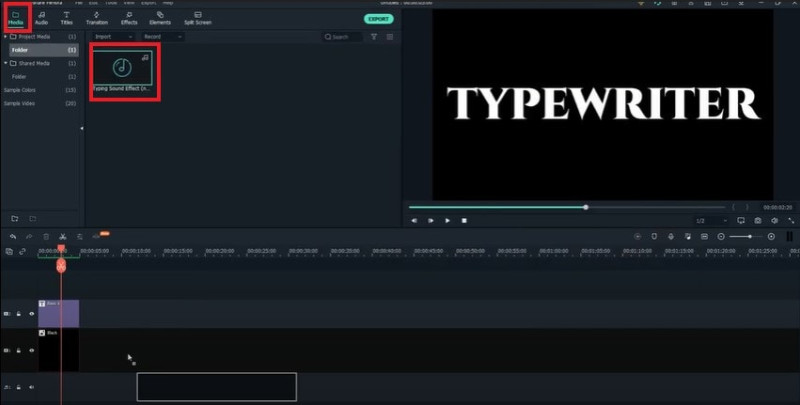Screen dimensions: 800x405
Task: Click the EXPORT button
Action: pos(379,19)
